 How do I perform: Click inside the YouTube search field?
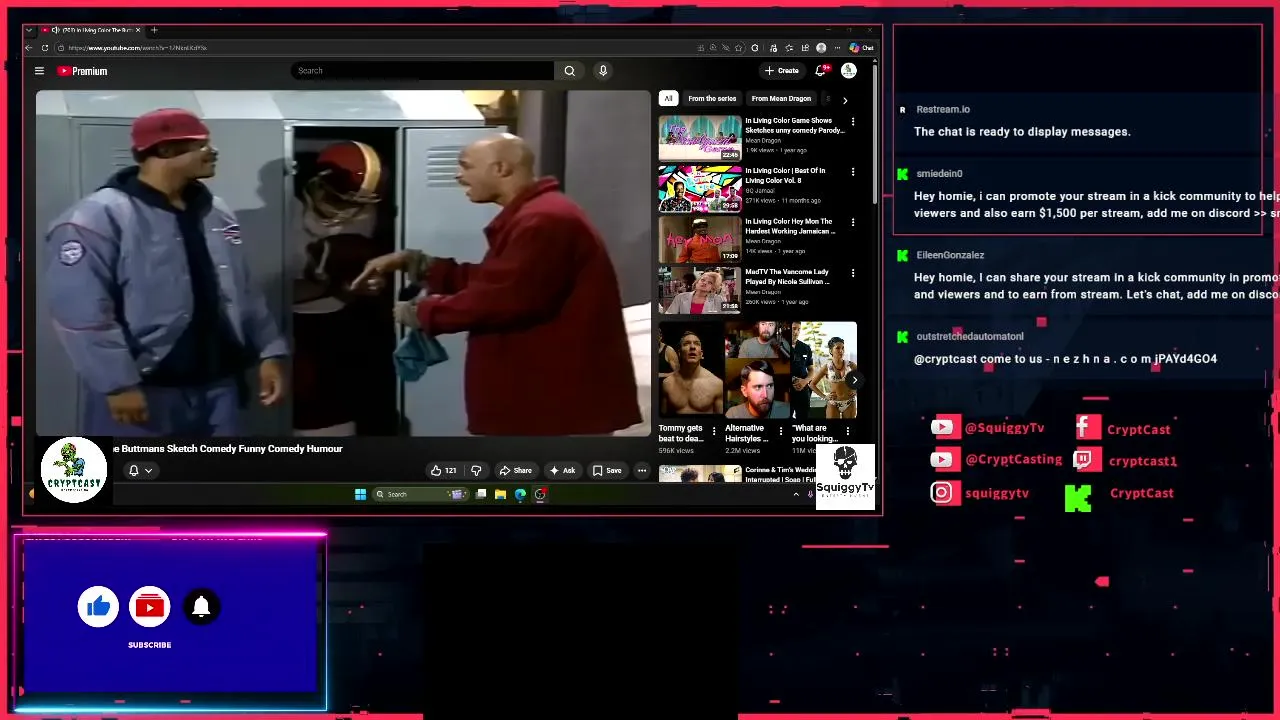click(422, 71)
